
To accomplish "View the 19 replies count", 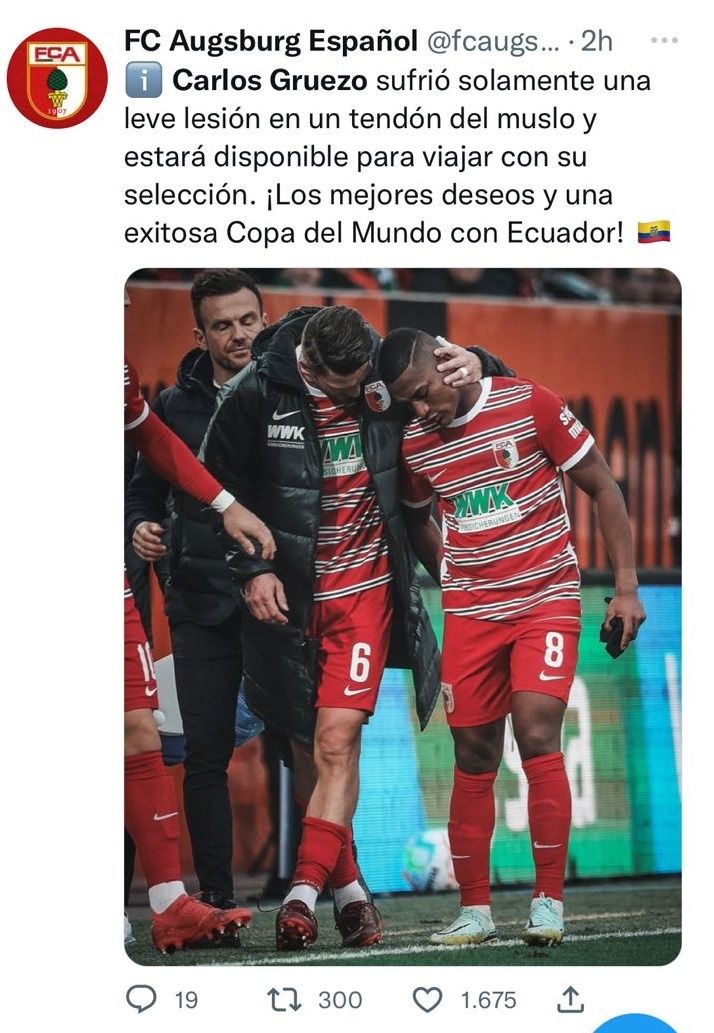I will 186,1000.
